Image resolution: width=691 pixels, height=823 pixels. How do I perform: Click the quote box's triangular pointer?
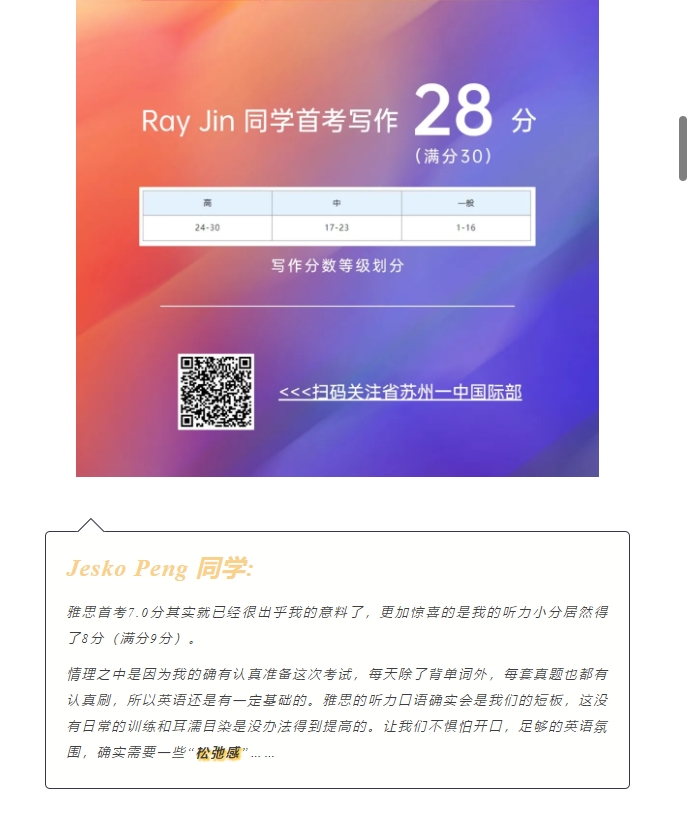point(90,525)
